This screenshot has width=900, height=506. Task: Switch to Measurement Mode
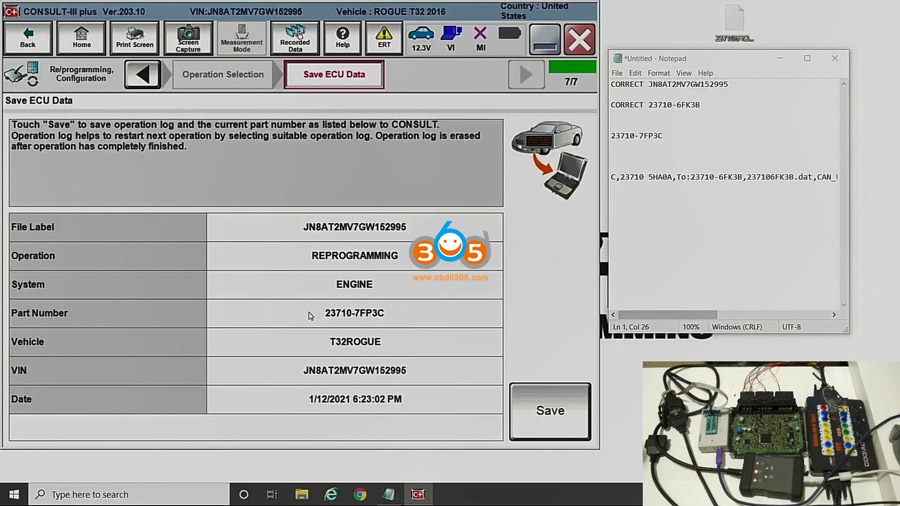(x=241, y=38)
